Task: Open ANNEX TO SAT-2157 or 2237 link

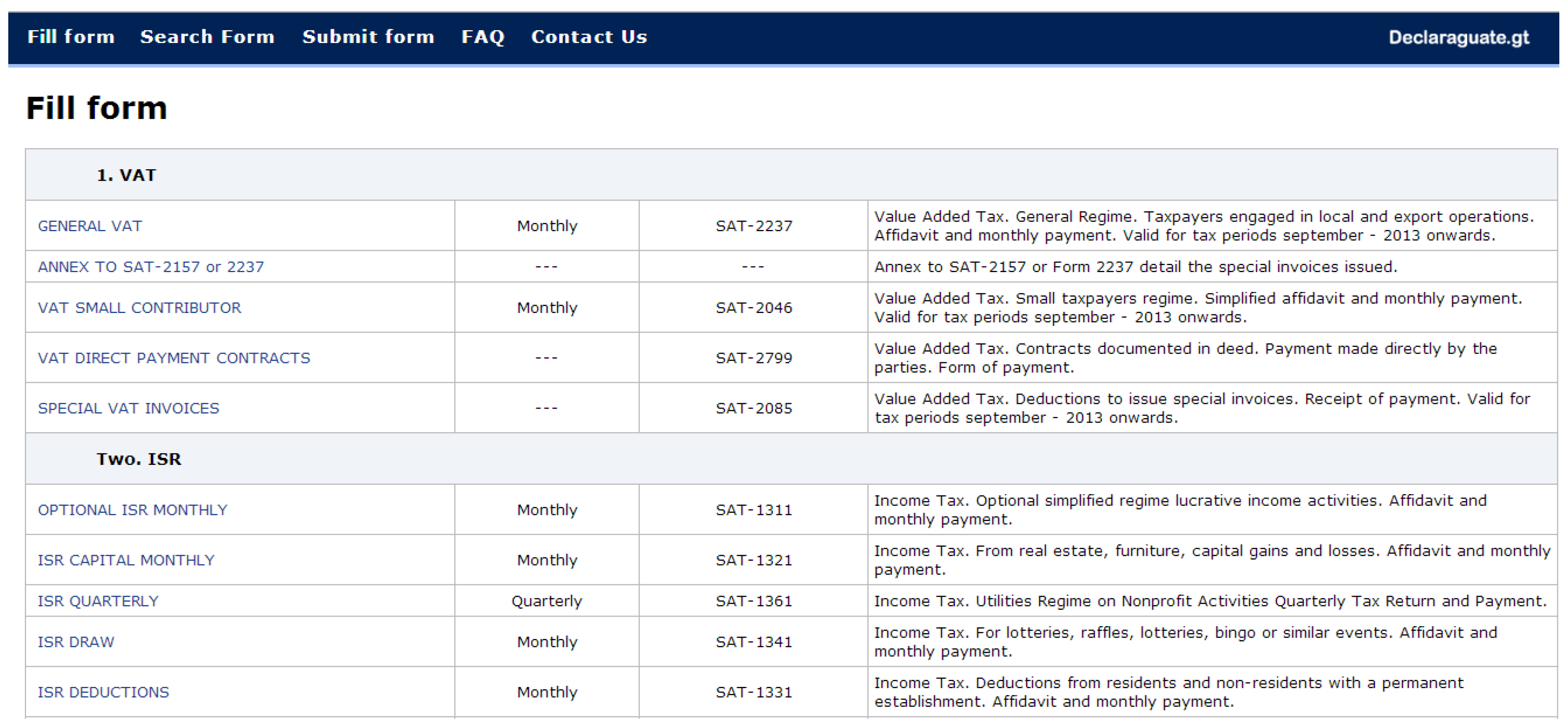Action: click(x=150, y=267)
